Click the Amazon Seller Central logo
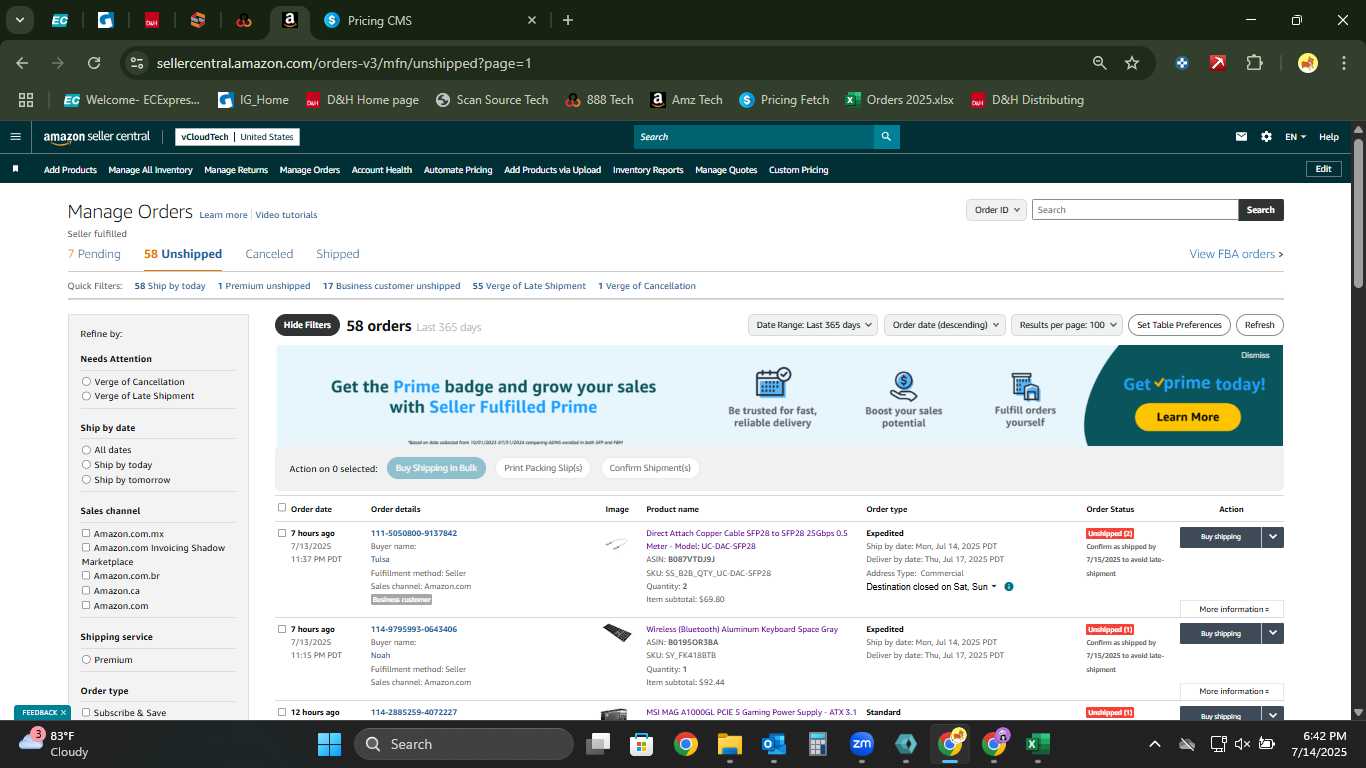Screen dimensions: 1366x768 (x=96, y=137)
